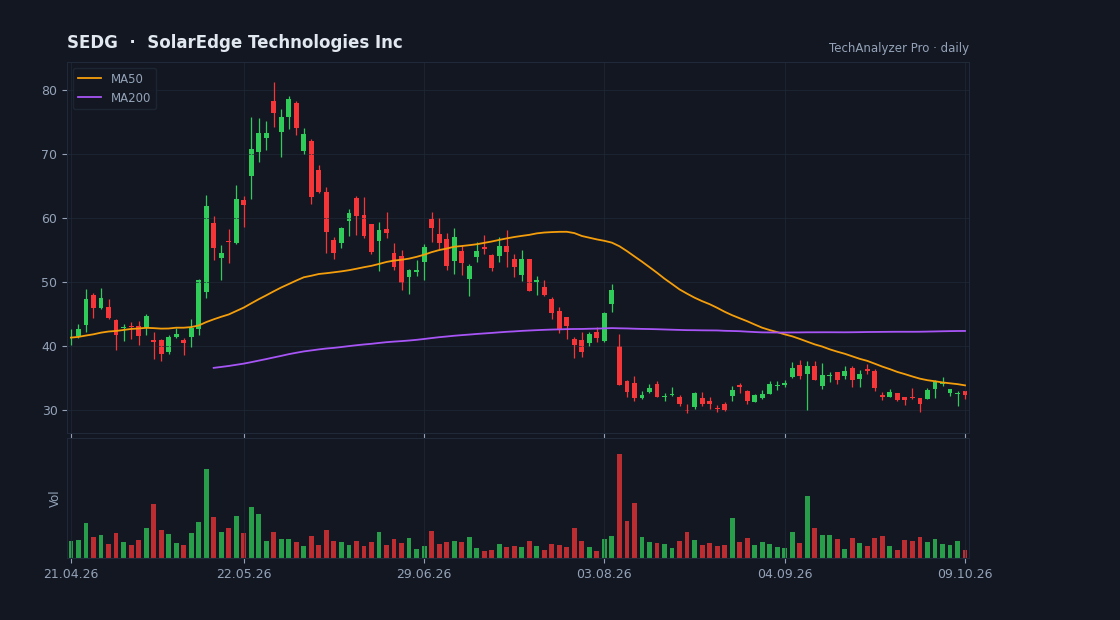This screenshot has width=1120, height=620.
Task: Click the Vol axis label
Action: [54, 499]
